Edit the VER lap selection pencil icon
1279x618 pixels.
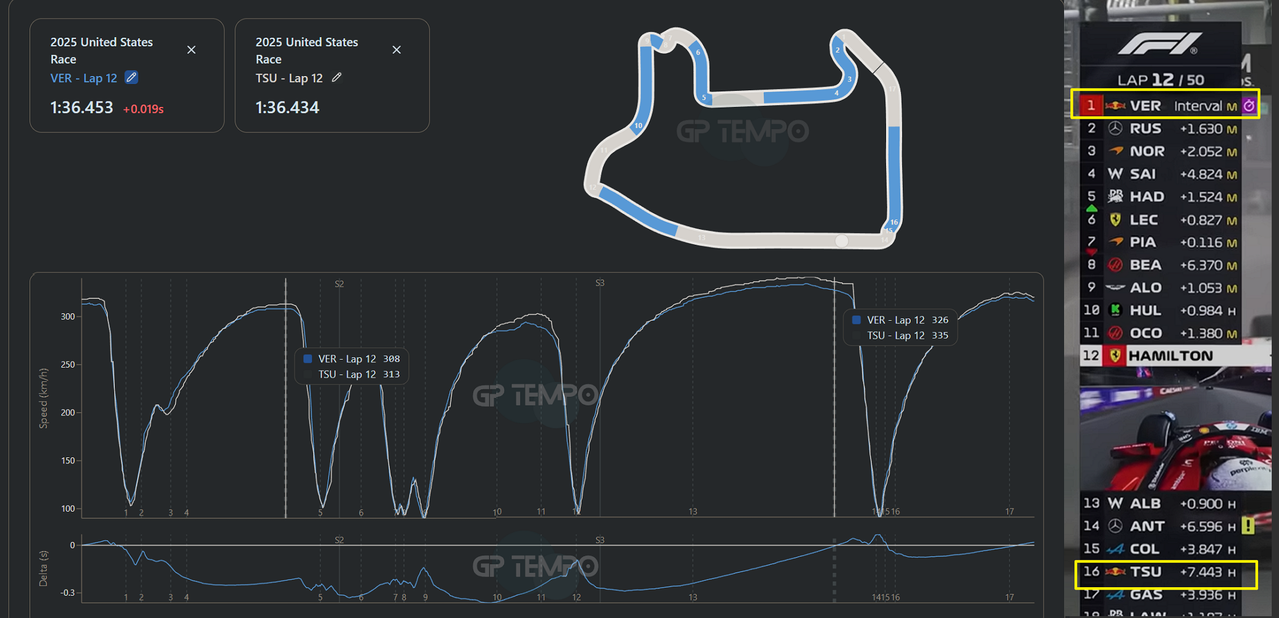pyautogui.click(x=132, y=78)
